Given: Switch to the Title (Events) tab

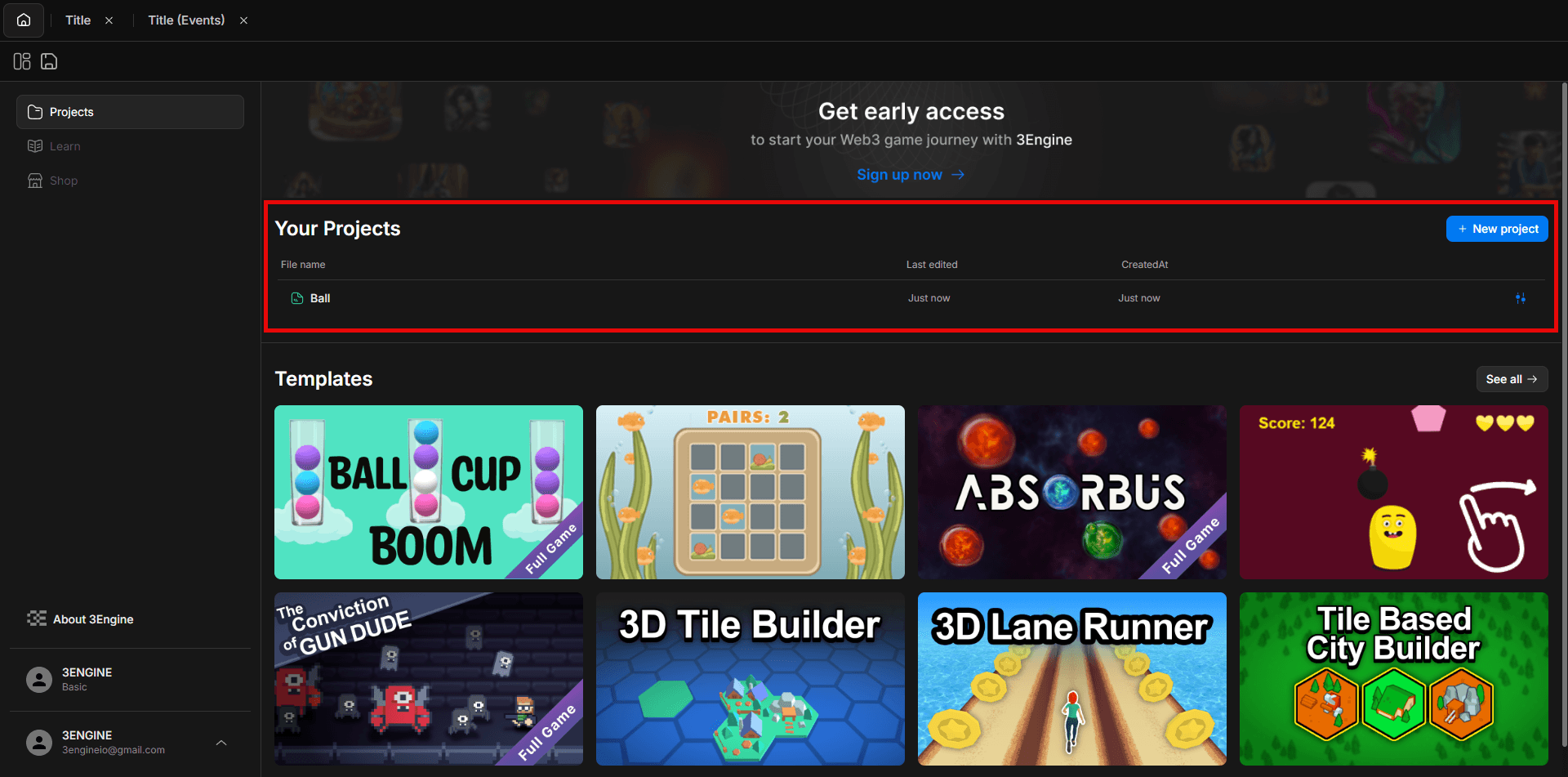Looking at the screenshot, I should 186,20.
